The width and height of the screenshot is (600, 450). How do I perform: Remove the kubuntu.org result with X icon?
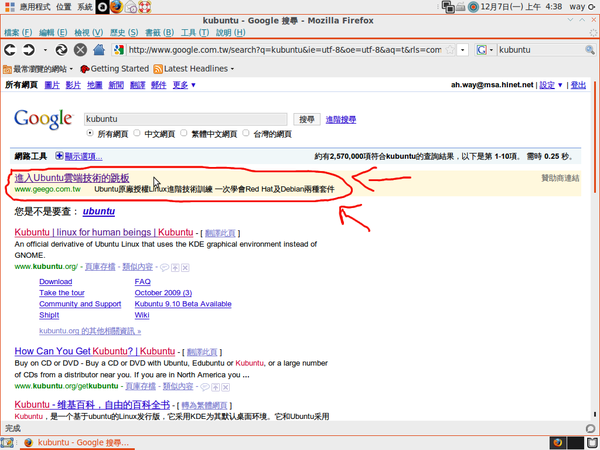[x=185, y=267]
